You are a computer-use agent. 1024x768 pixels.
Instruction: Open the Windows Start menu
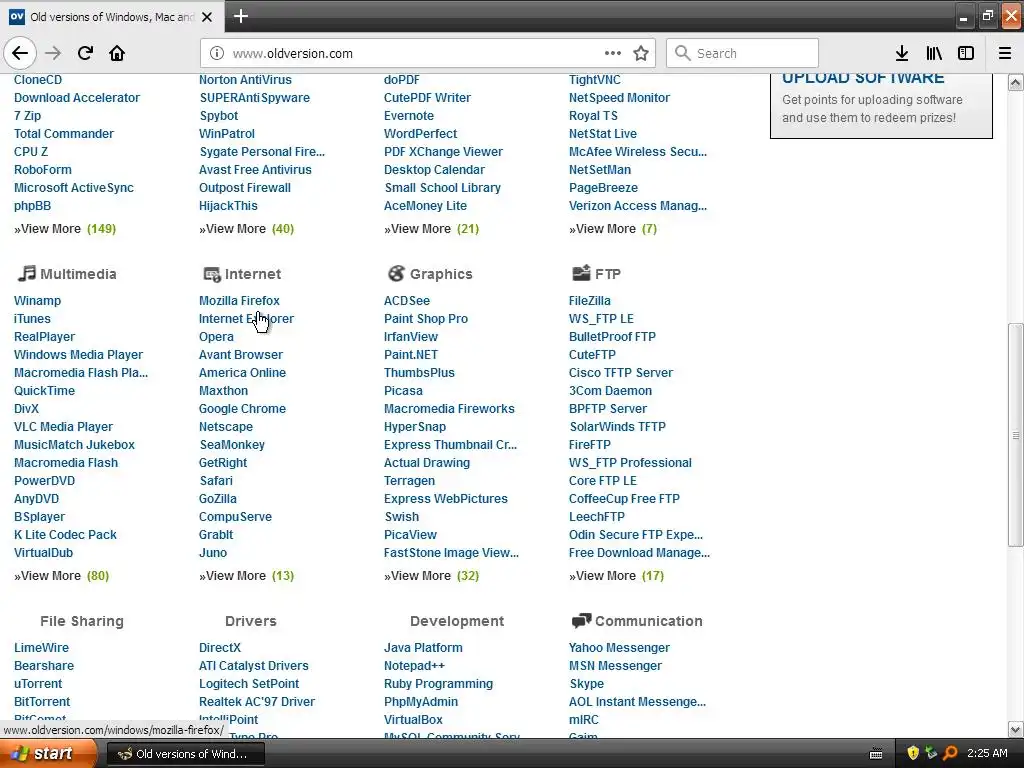click(x=48, y=754)
